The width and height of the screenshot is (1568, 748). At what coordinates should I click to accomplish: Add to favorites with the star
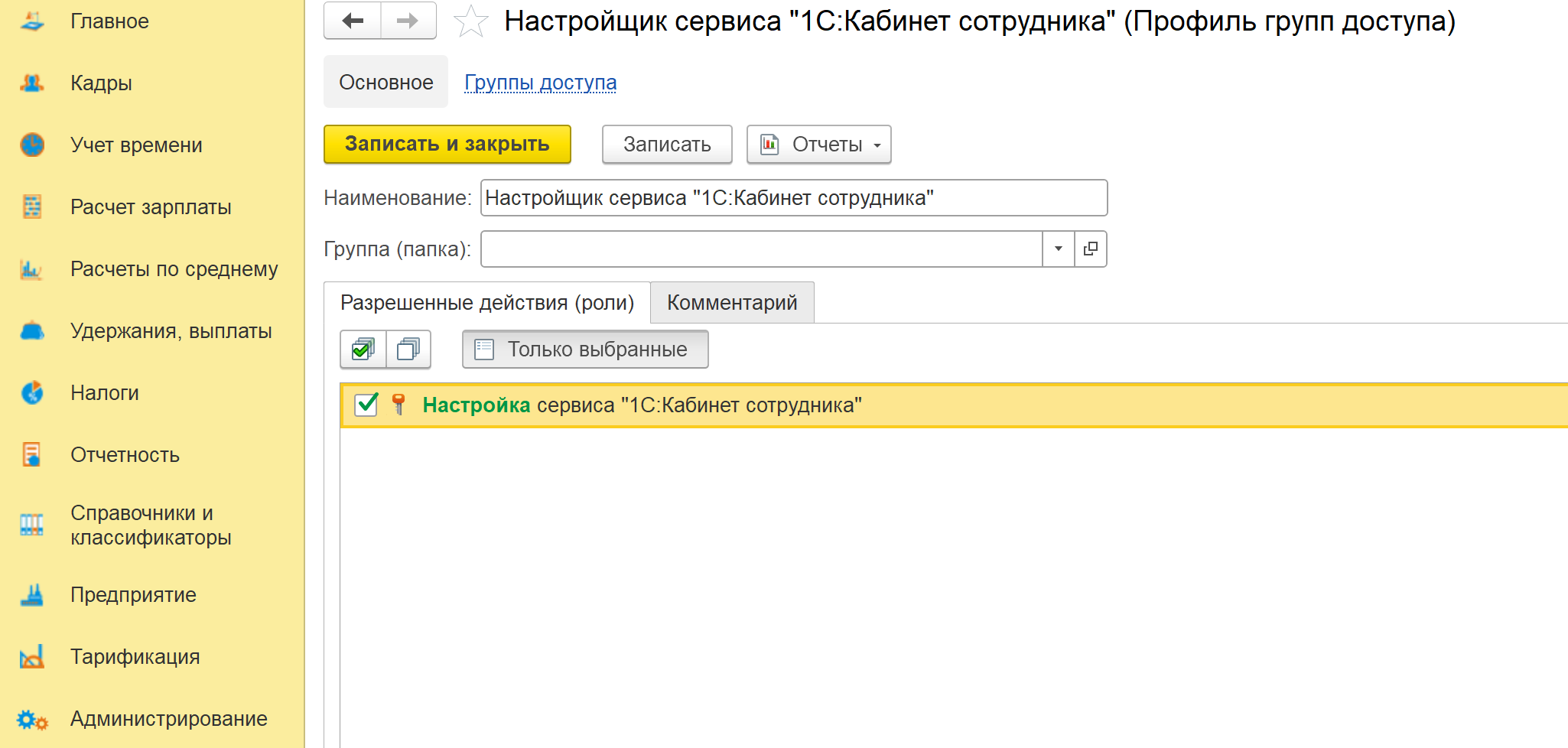[x=470, y=21]
